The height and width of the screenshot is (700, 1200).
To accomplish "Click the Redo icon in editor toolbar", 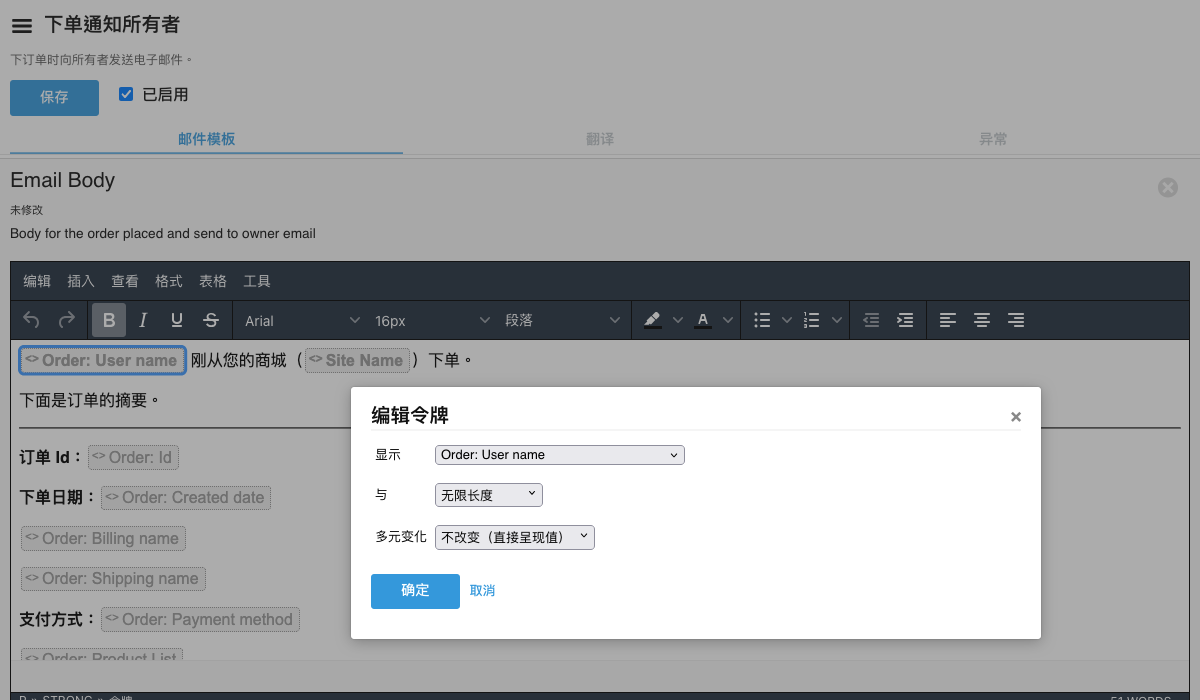I will pos(67,320).
